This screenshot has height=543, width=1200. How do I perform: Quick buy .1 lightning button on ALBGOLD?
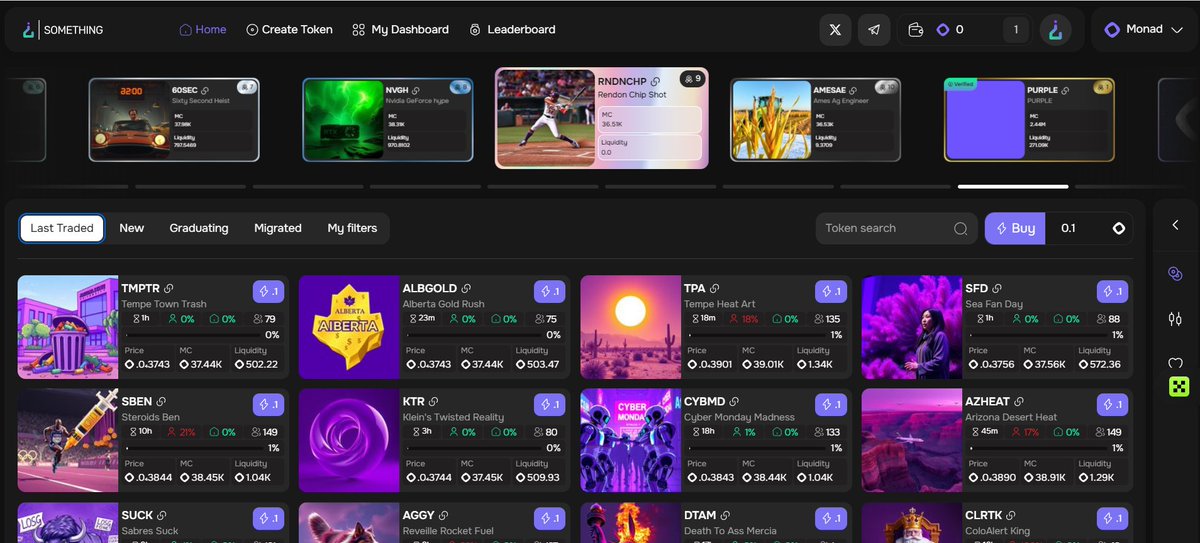click(549, 291)
